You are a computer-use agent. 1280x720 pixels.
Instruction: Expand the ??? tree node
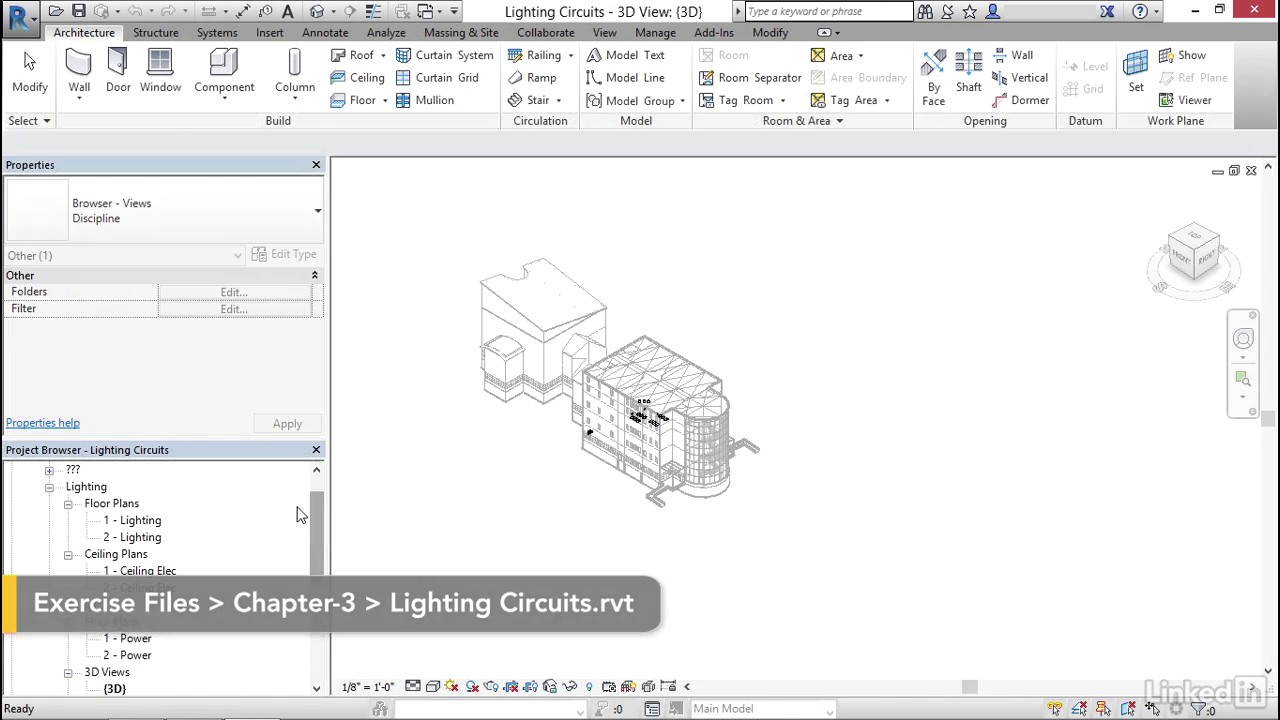click(x=49, y=470)
